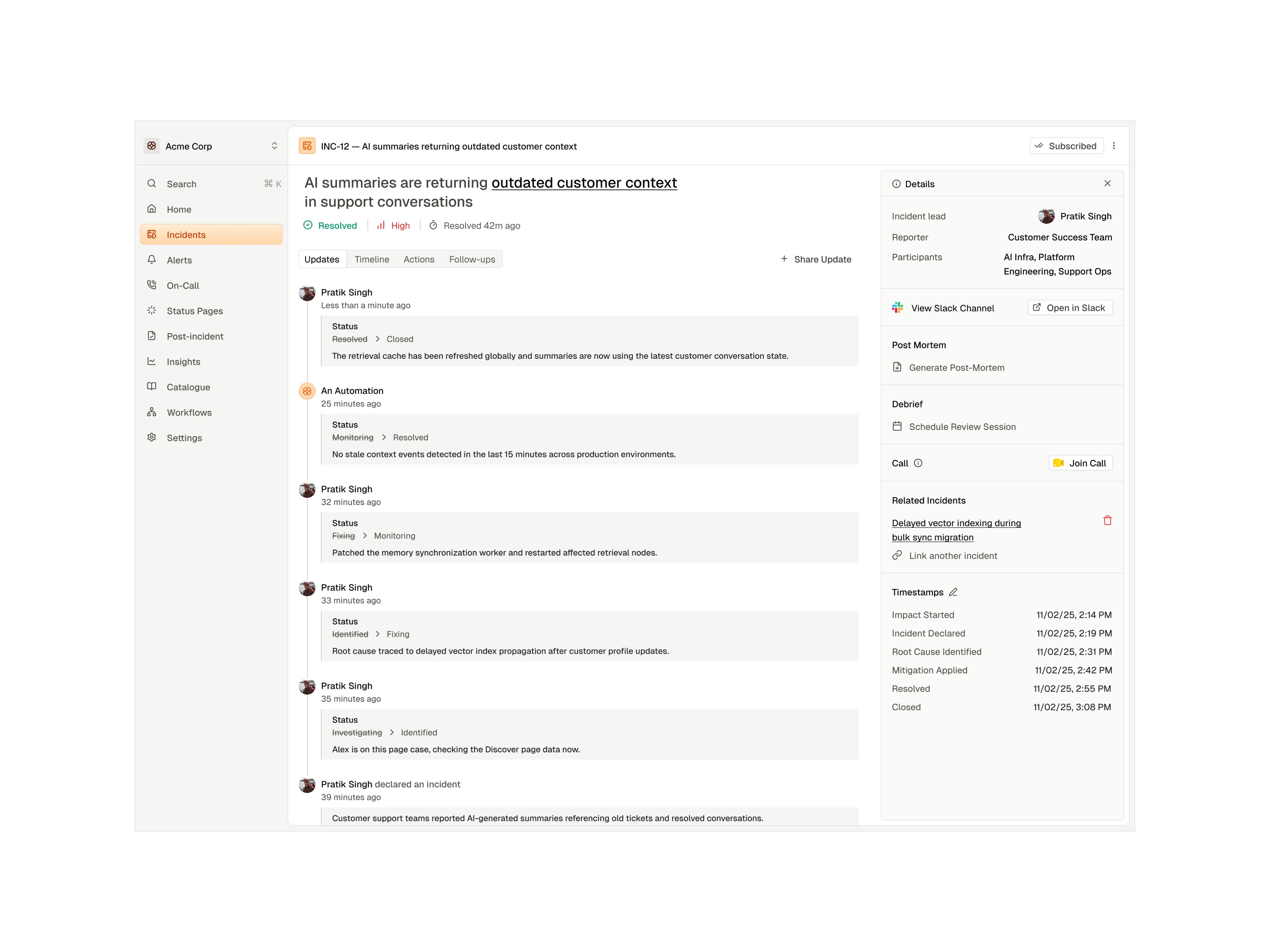Click the High severity indicator
The height and width of the screenshot is (952, 1270).
coord(393,226)
